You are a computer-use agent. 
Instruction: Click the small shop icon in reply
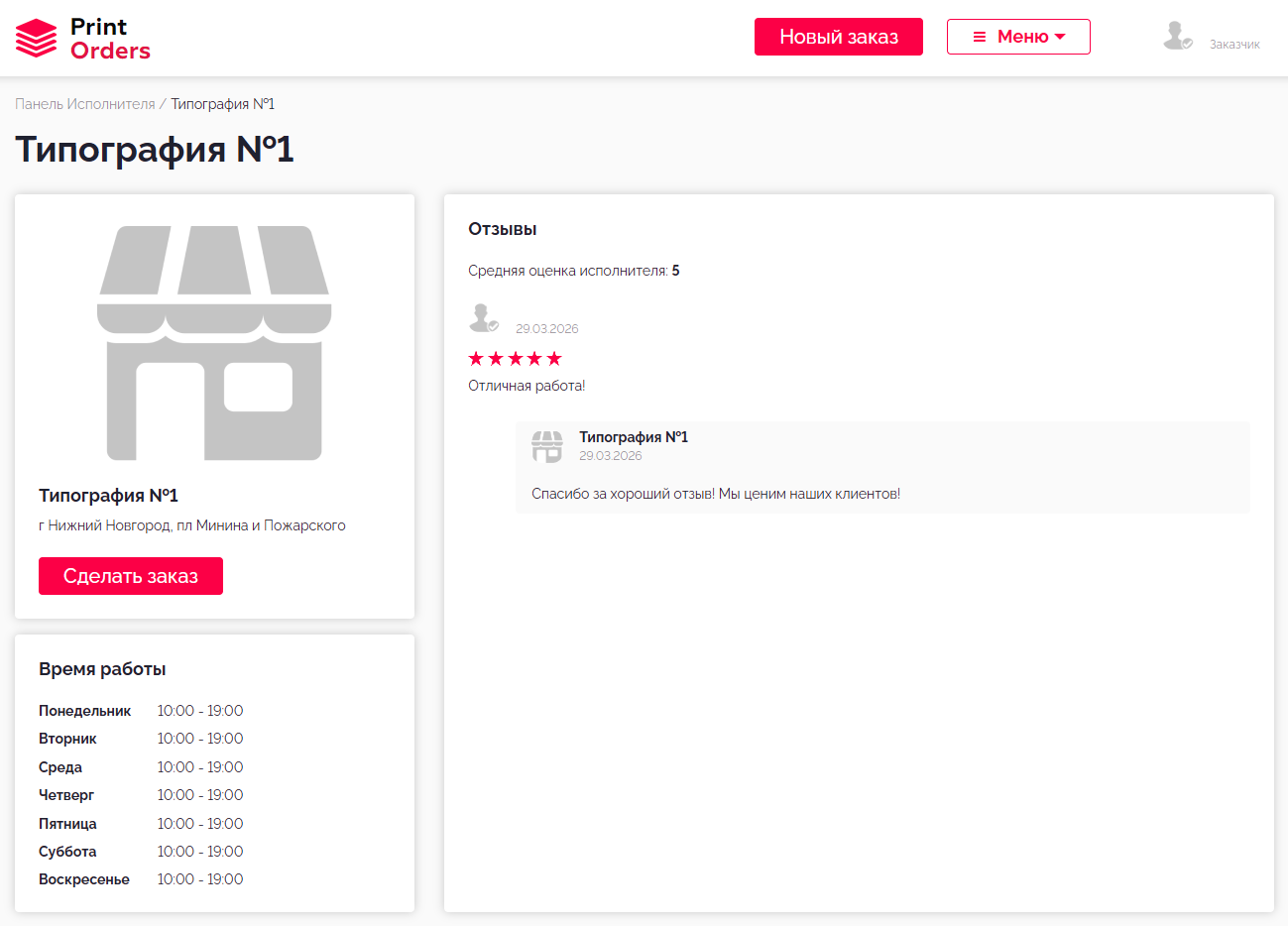547,446
